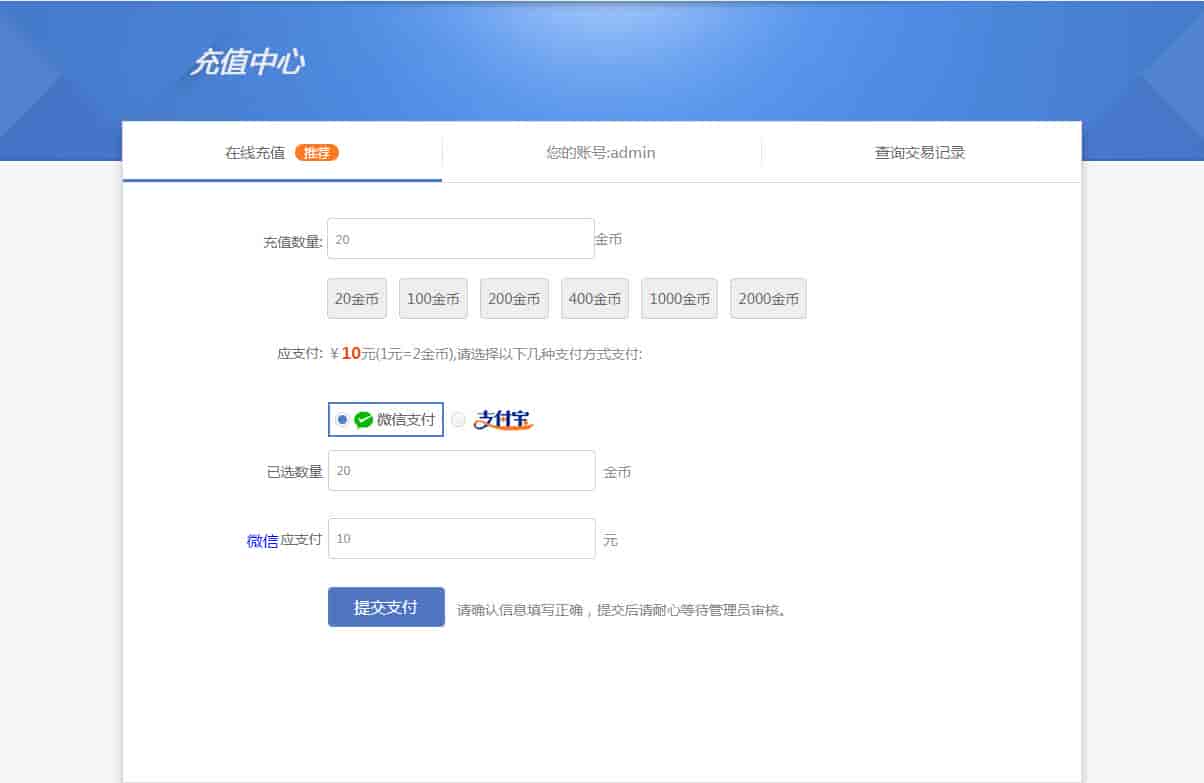Click the blue 微信 label text
Viewport: 1204px width, 783px height.
click(x=262, y=541)
